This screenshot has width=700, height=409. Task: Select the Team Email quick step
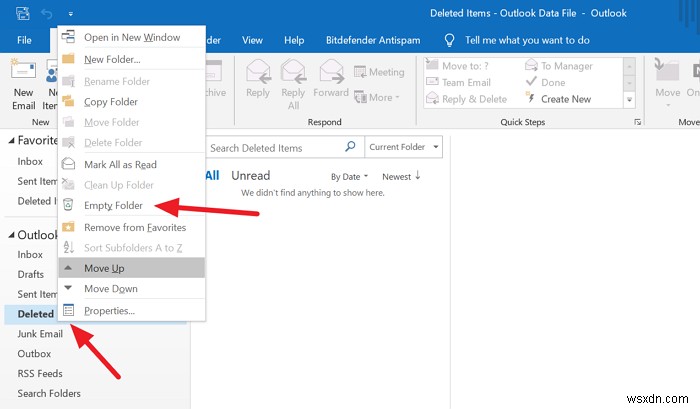(x=458, y=83)
